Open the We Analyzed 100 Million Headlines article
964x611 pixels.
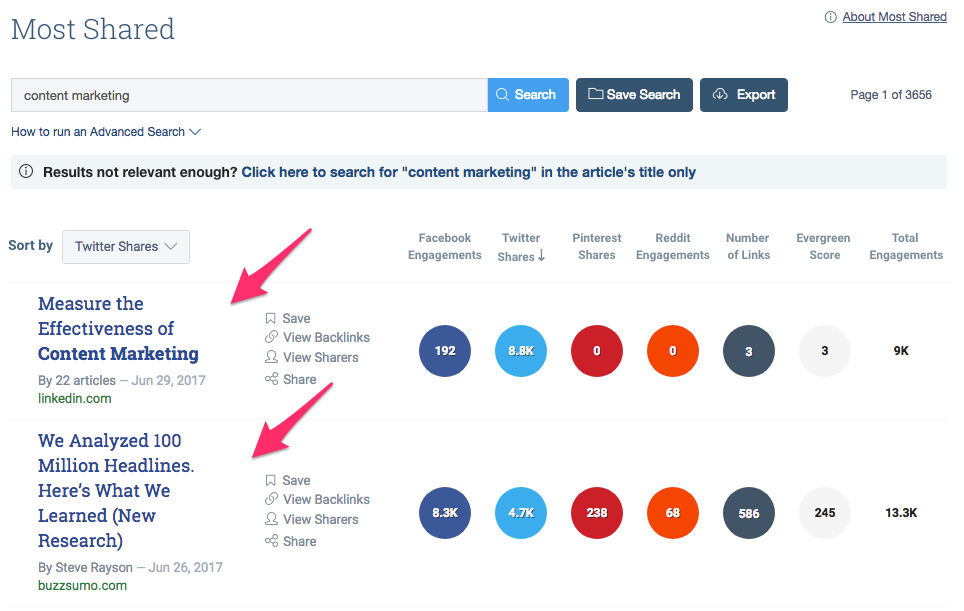(110, 490)
